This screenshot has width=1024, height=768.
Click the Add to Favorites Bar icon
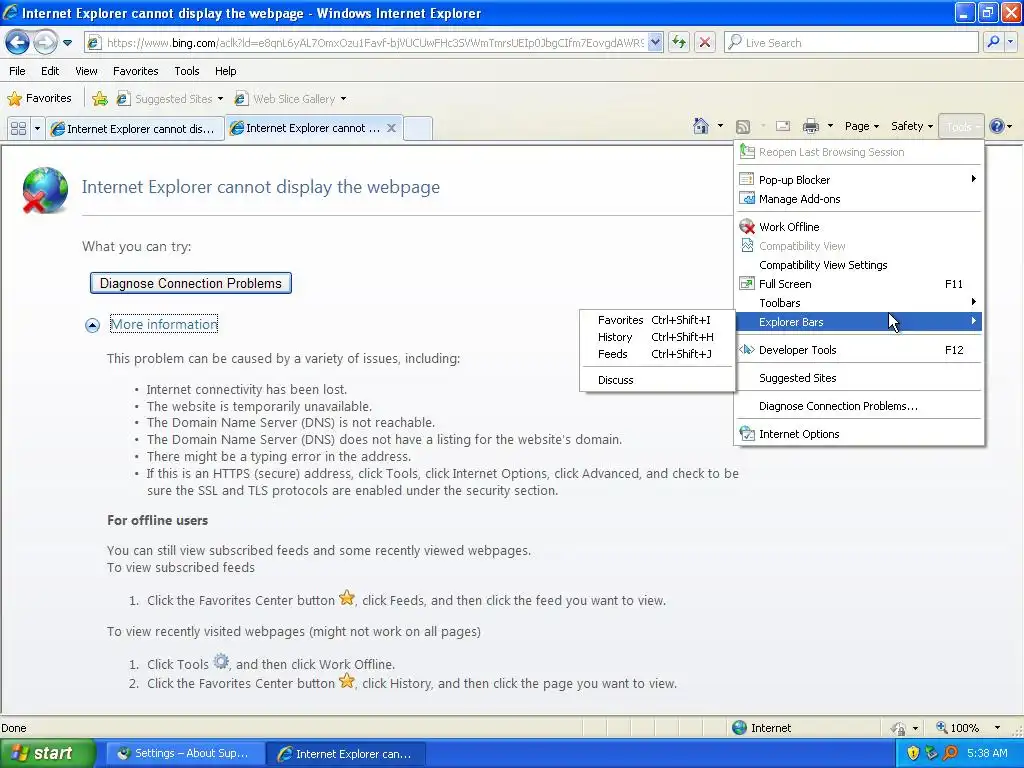point(100,99)
